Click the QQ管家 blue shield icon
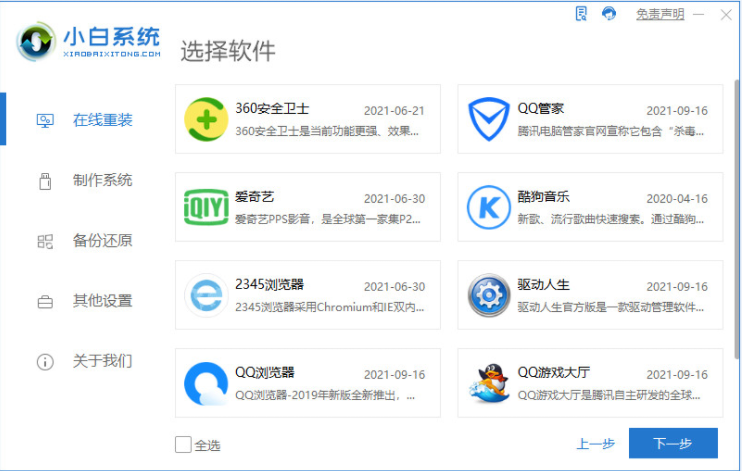This screenshot has height=471, width=743. tap(488, 119)
